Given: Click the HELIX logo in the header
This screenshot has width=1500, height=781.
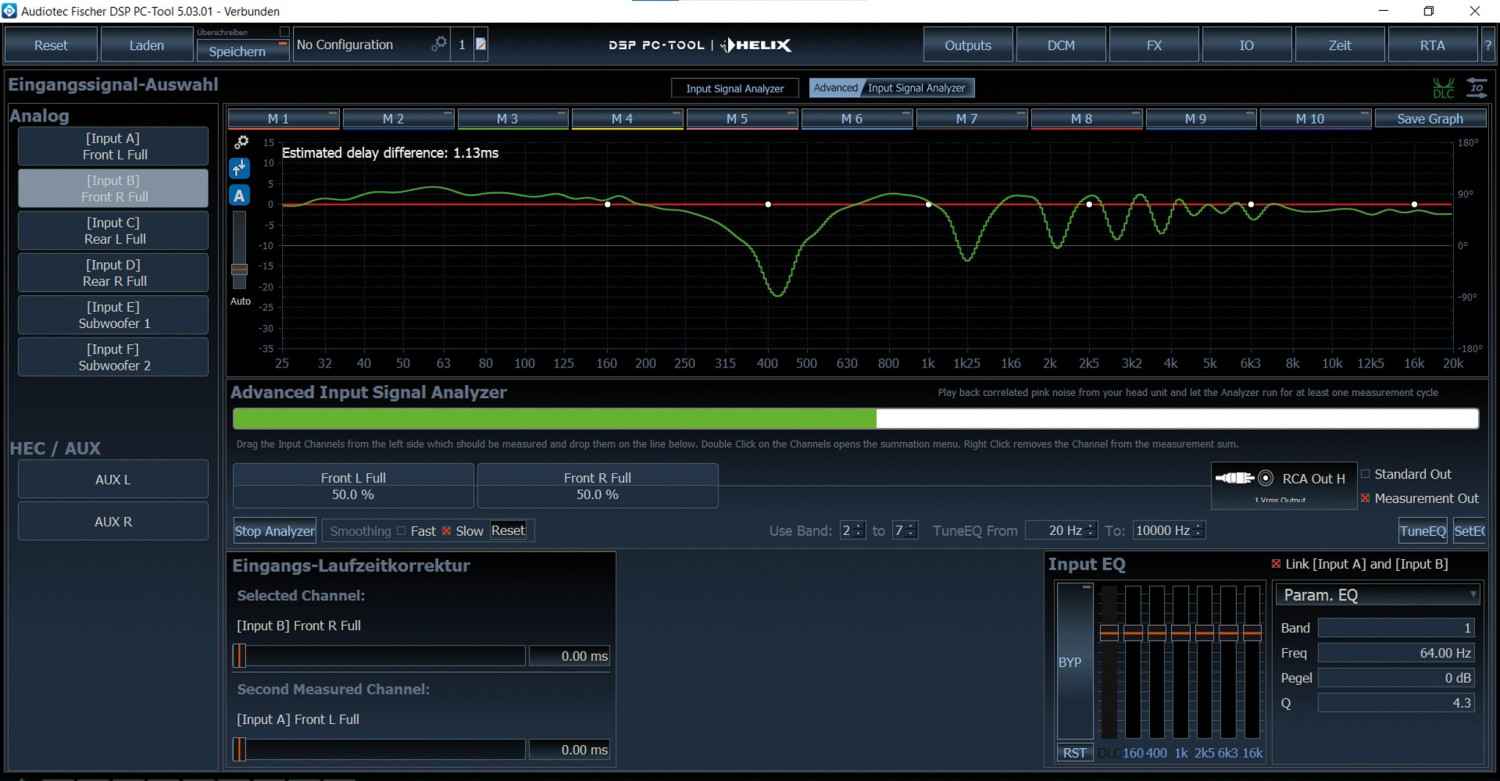Looking at the screenshot, I should click(755, 45).
